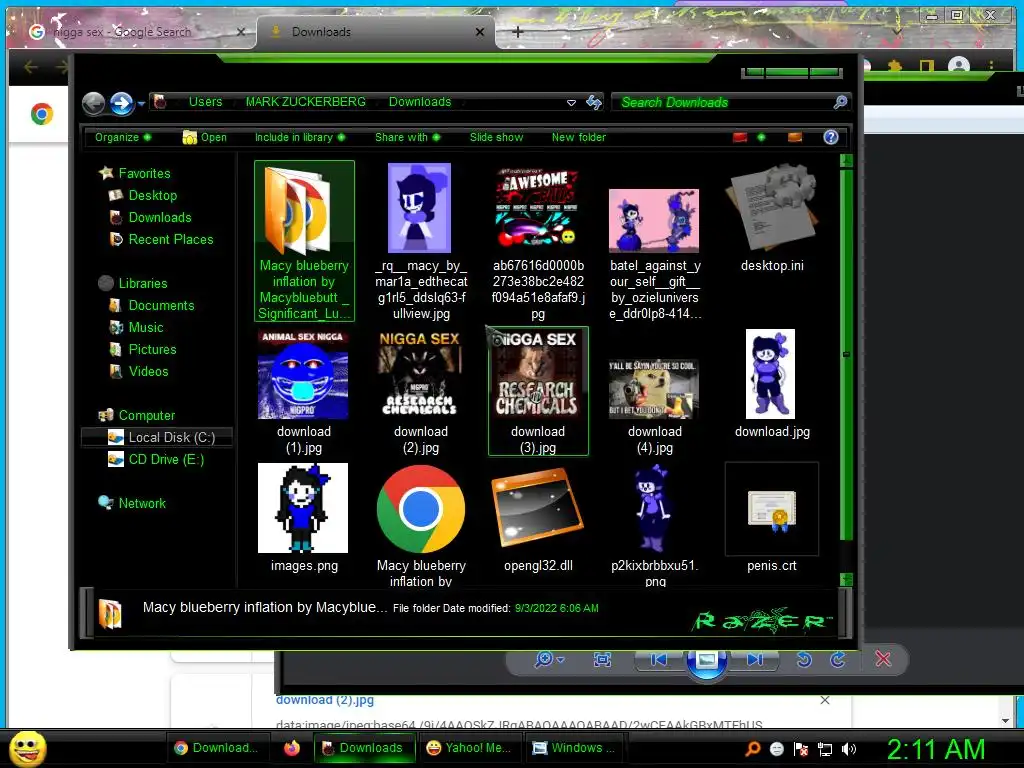Select Favorites in the navigation pane
The height and width of the screenshot is (768, 1024).
tap(144, 173)
